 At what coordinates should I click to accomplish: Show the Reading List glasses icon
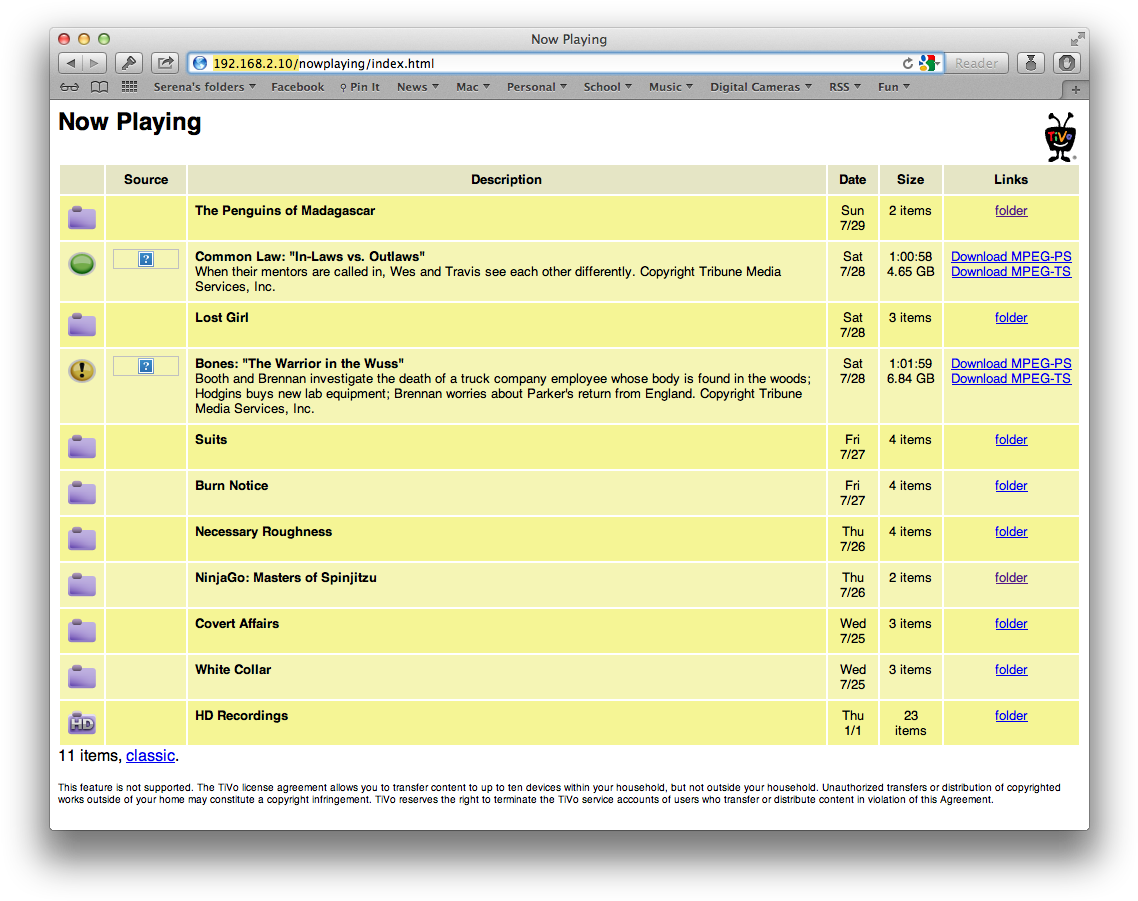pos(69,87)
